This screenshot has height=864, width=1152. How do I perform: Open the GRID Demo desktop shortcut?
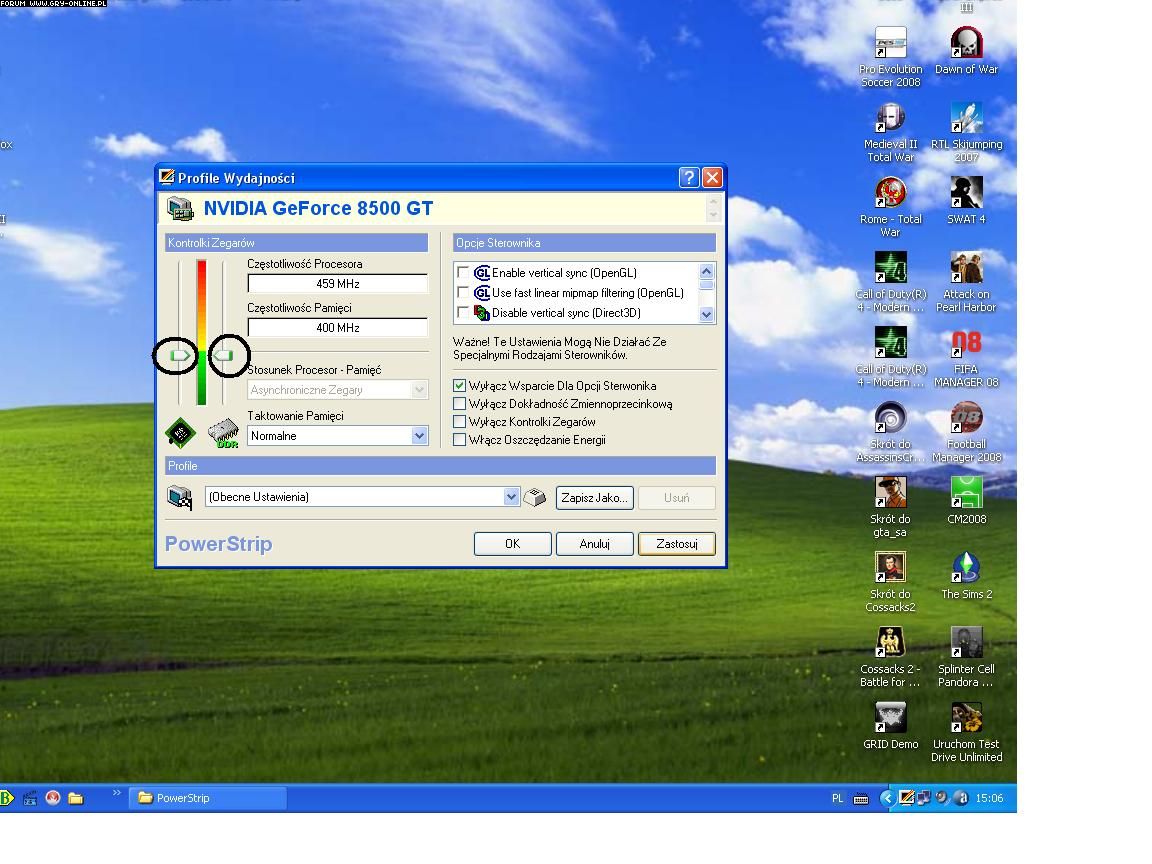890,720
